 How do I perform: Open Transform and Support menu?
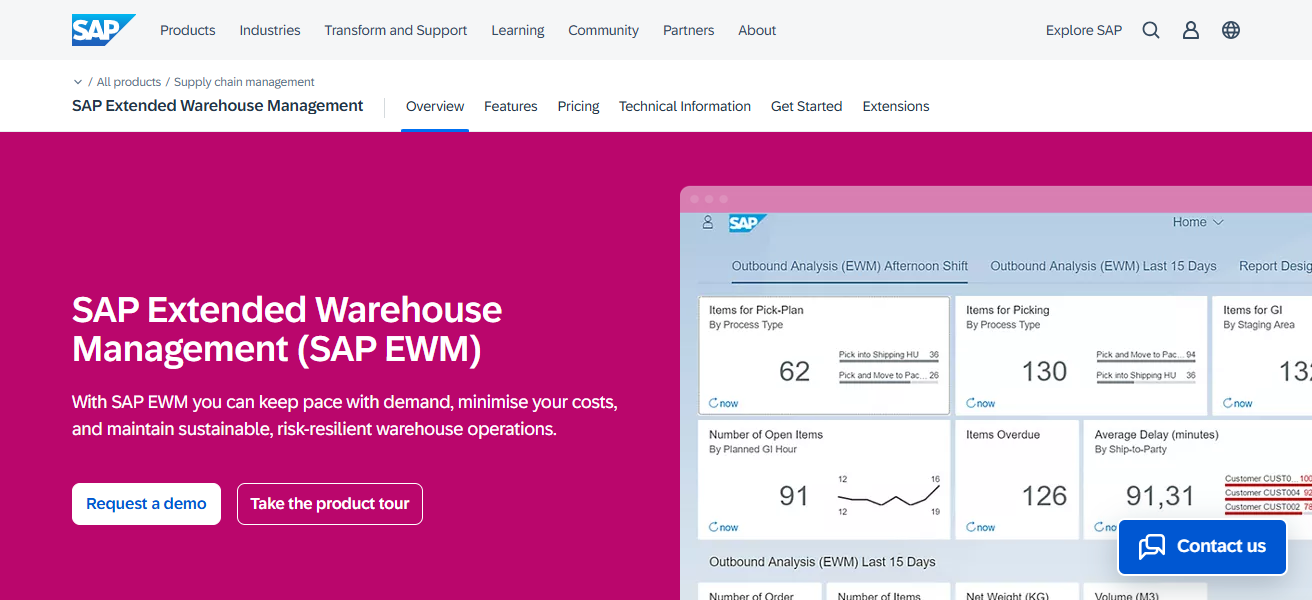(396, 30)
